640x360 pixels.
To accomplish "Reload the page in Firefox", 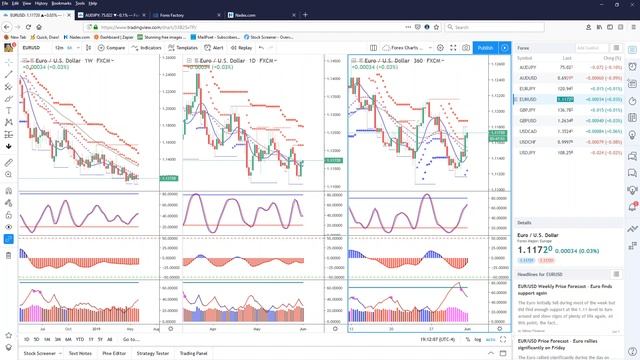I will coord(28,27).
